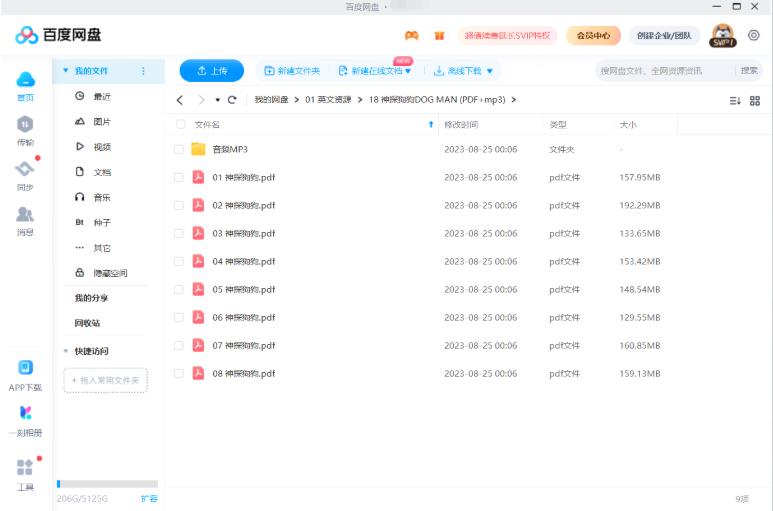Viewport: 773px width, 511px height.
Task: Click the three-dot menu beside 我的文件
Action: click(x=143, y=71)
